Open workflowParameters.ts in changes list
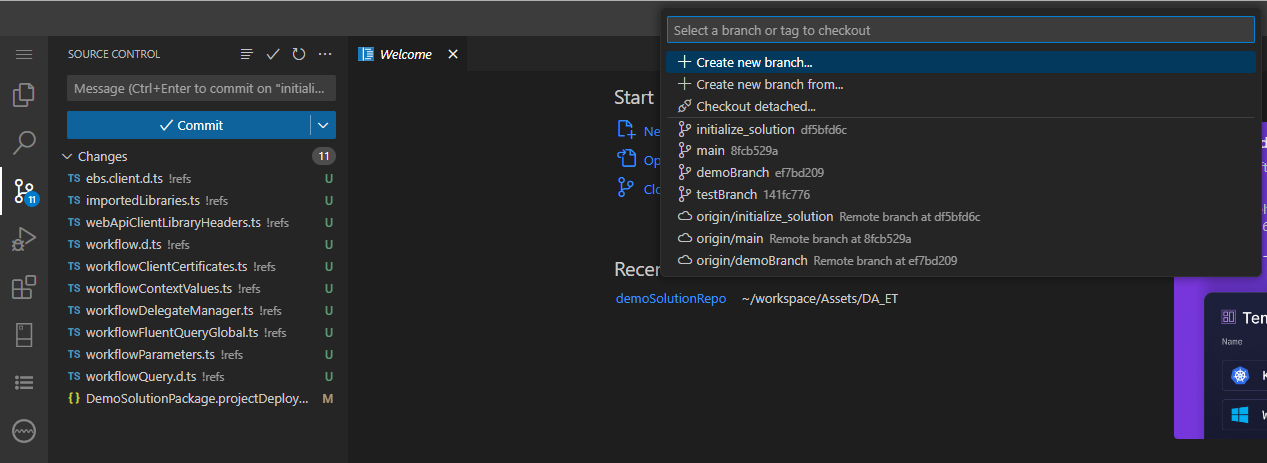The width and height of the screenshot is (1267, 463). point(150,354)
